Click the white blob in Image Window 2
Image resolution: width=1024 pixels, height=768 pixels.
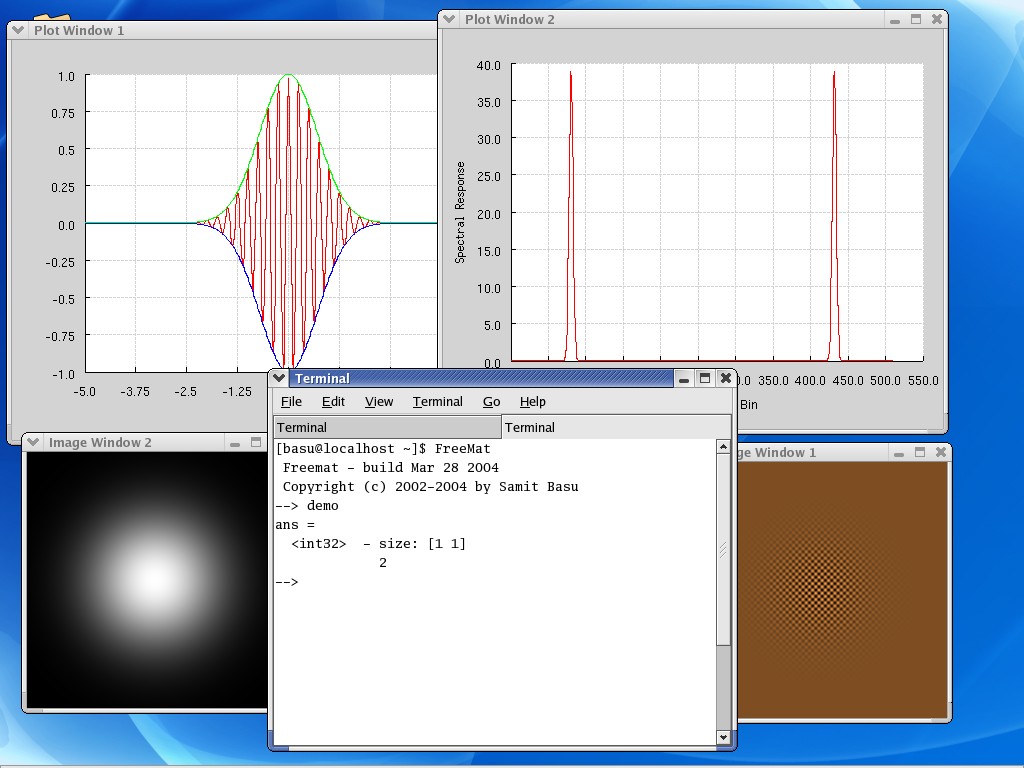pos(155,578)
